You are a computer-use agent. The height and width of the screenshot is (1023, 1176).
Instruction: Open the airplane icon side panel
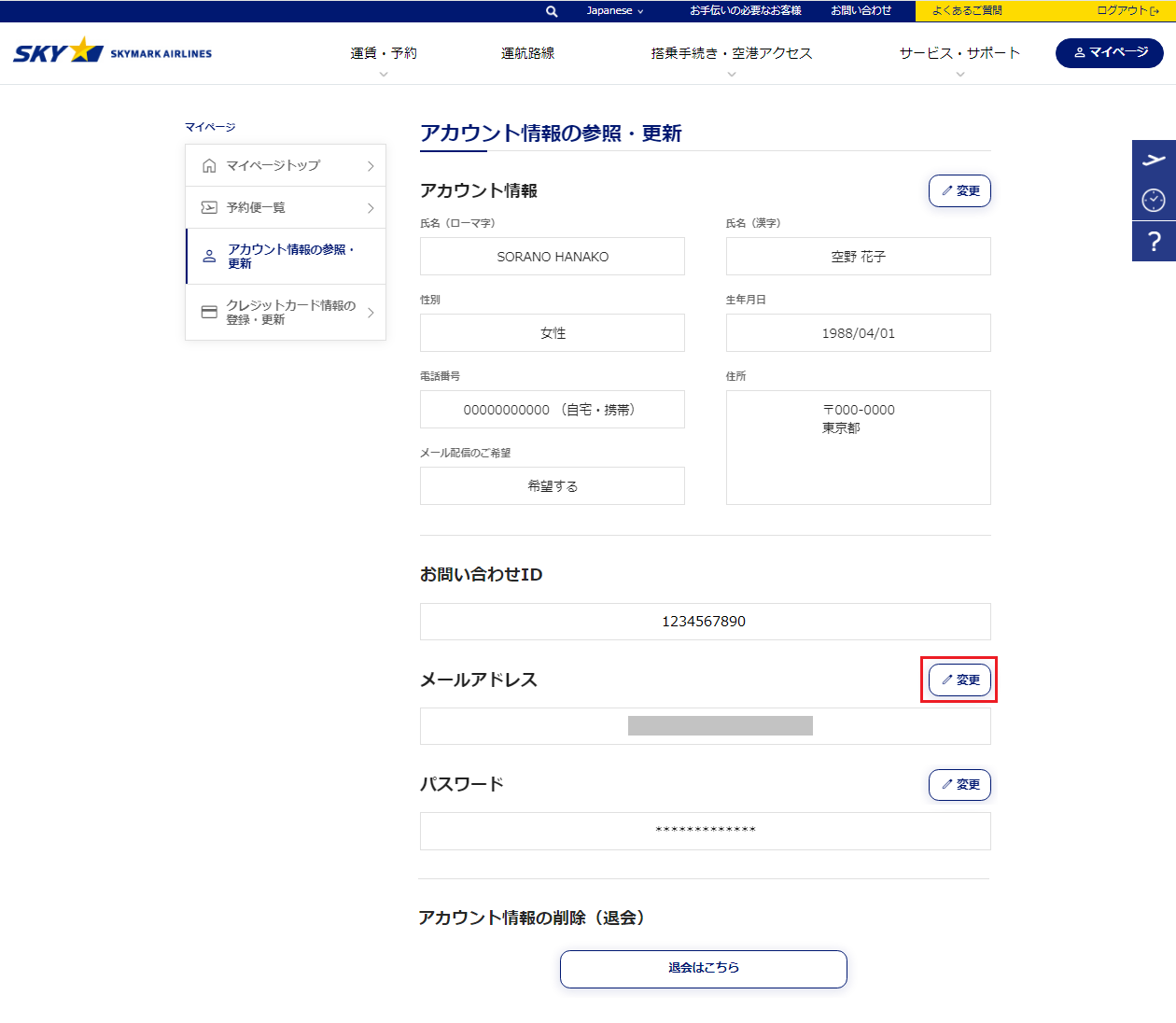[x=1154, y=160]
